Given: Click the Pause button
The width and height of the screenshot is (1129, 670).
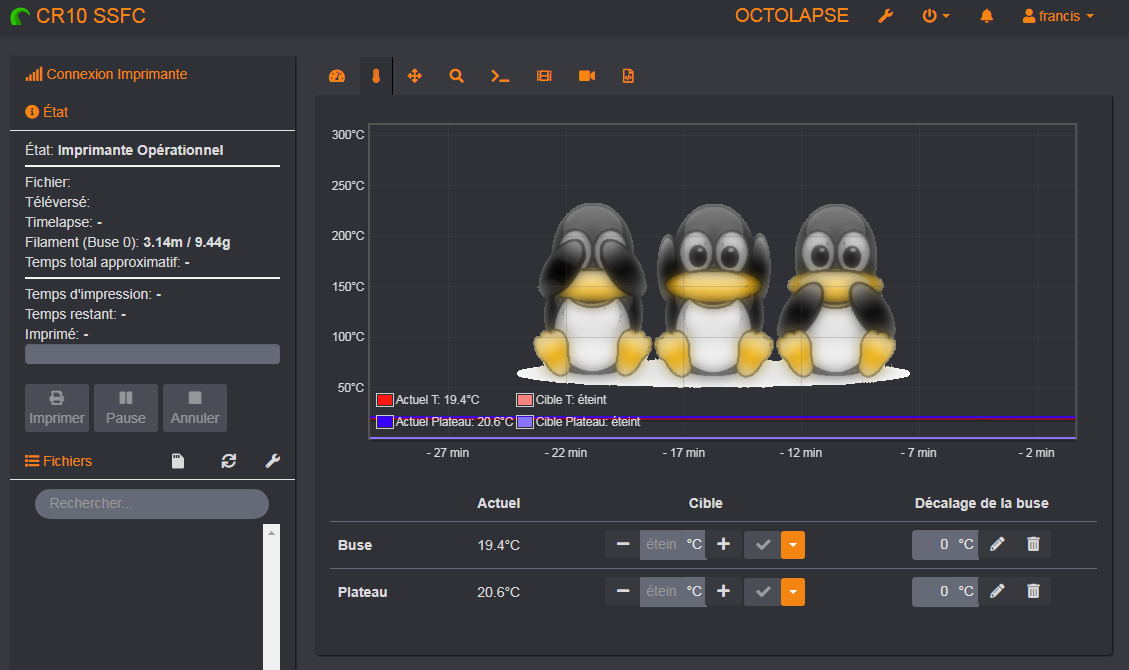Looking at the screenshot, I should (x=126, y=408).
